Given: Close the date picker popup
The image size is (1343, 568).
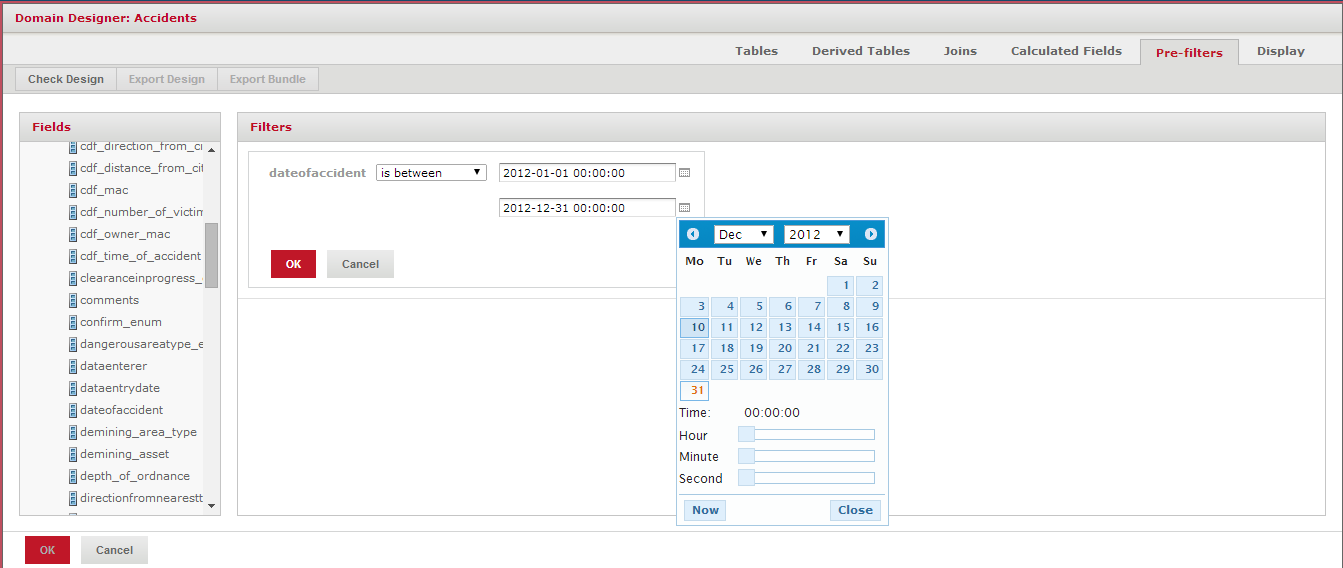Looking at the screenshot, I should pos(855,510).
